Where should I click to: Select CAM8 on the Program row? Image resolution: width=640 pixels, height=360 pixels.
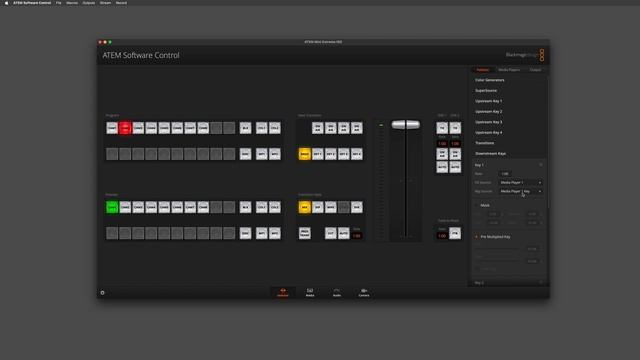point(203,128)
